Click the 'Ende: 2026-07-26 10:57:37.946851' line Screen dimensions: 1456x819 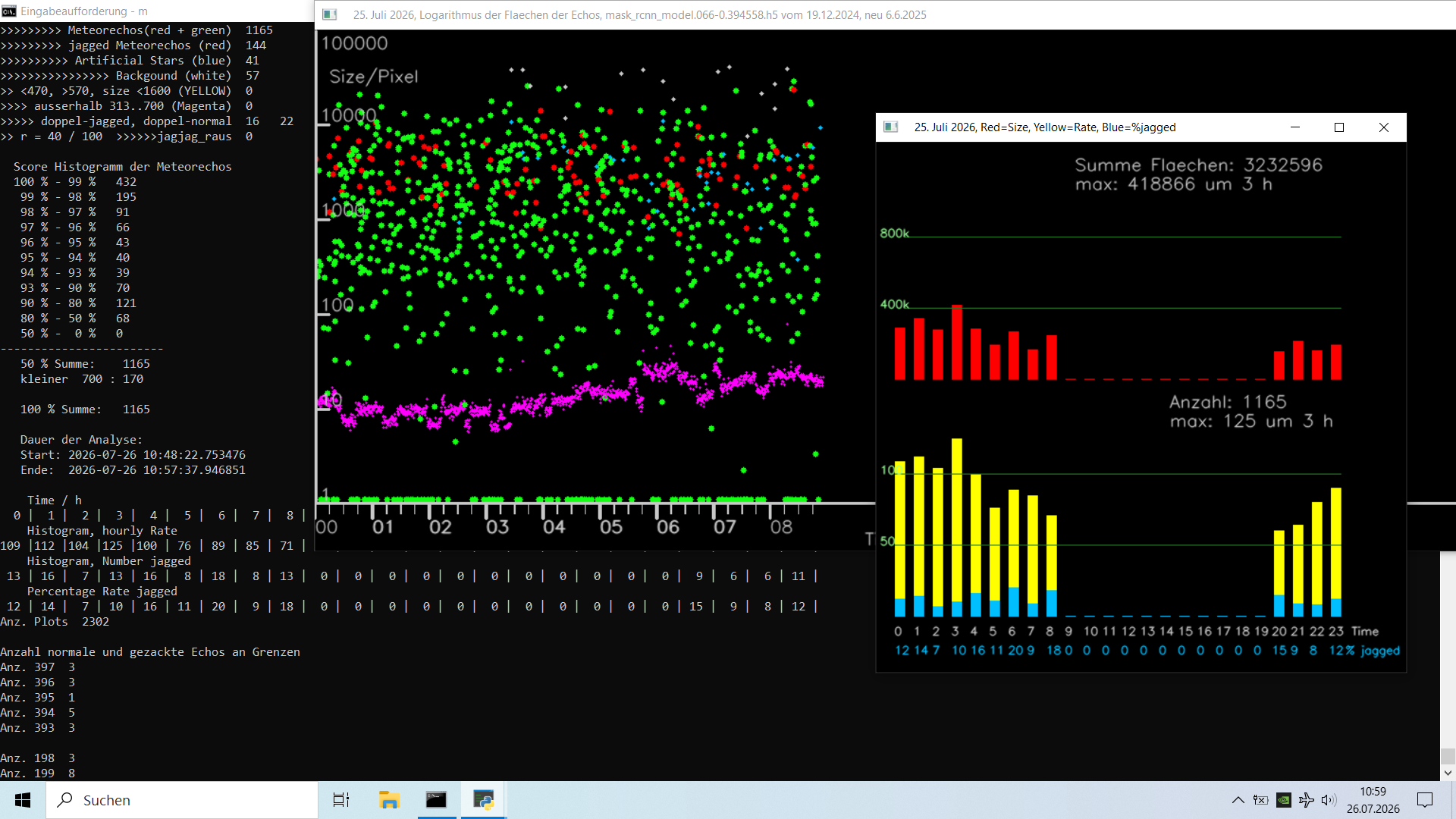tap(133, 470)
